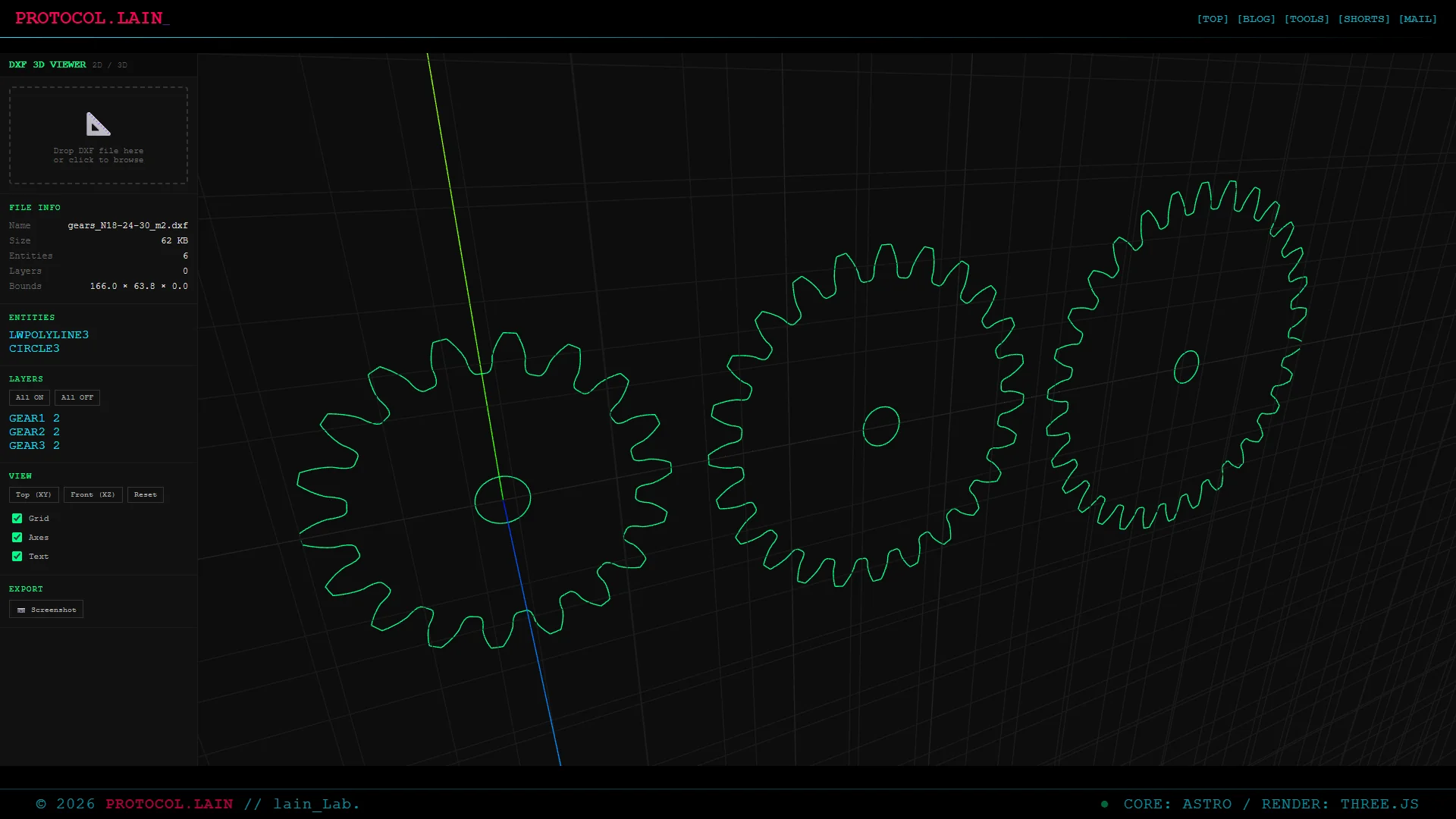Viewport: 1456px width, 819px height.
Task: Click the All OFF layers button
Action: click(x=77, y=397)
